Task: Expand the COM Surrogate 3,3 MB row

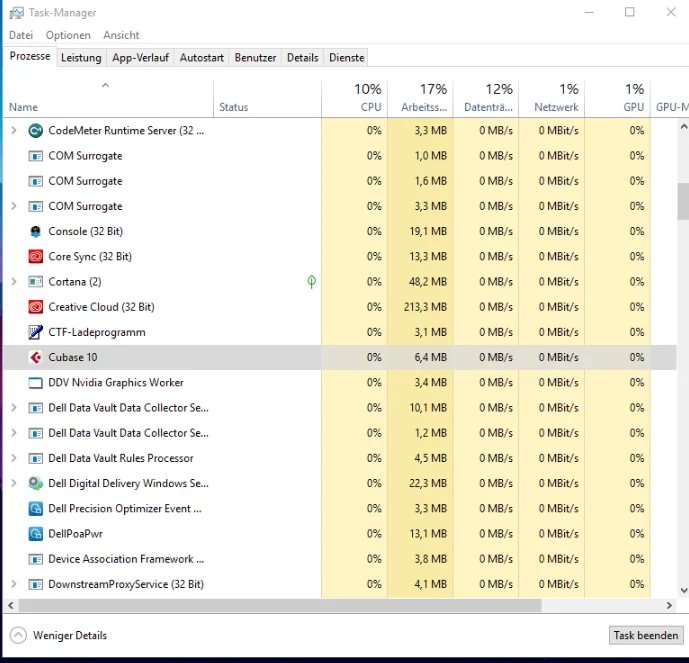Action: 14,206
